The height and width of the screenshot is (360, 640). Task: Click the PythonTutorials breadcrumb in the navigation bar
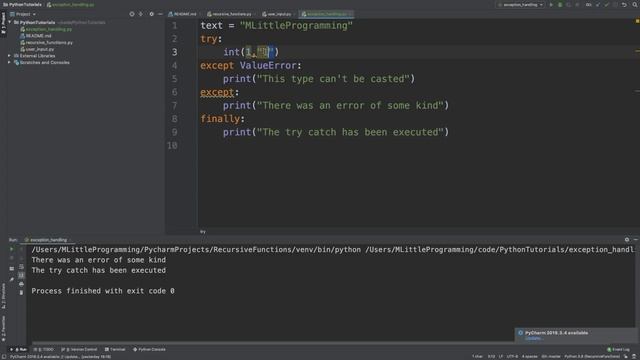(22, 5)
